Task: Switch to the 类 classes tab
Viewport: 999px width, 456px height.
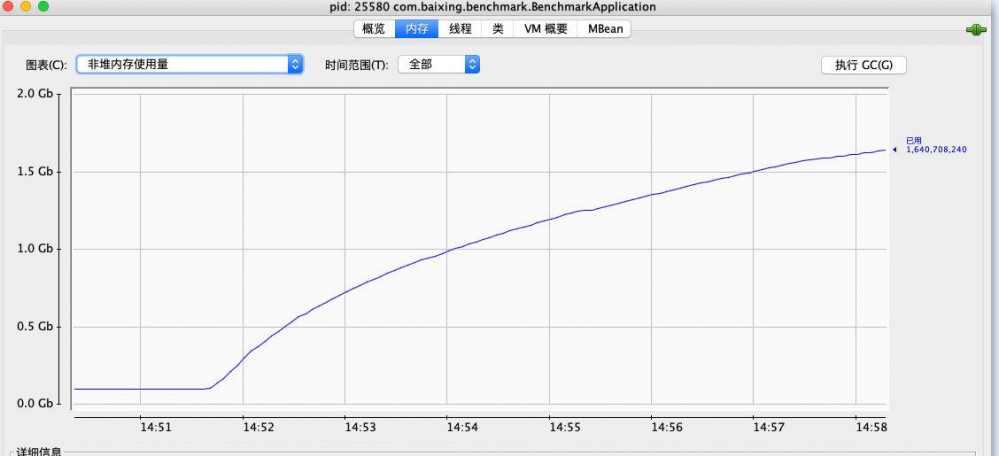Action: [498, 29]
